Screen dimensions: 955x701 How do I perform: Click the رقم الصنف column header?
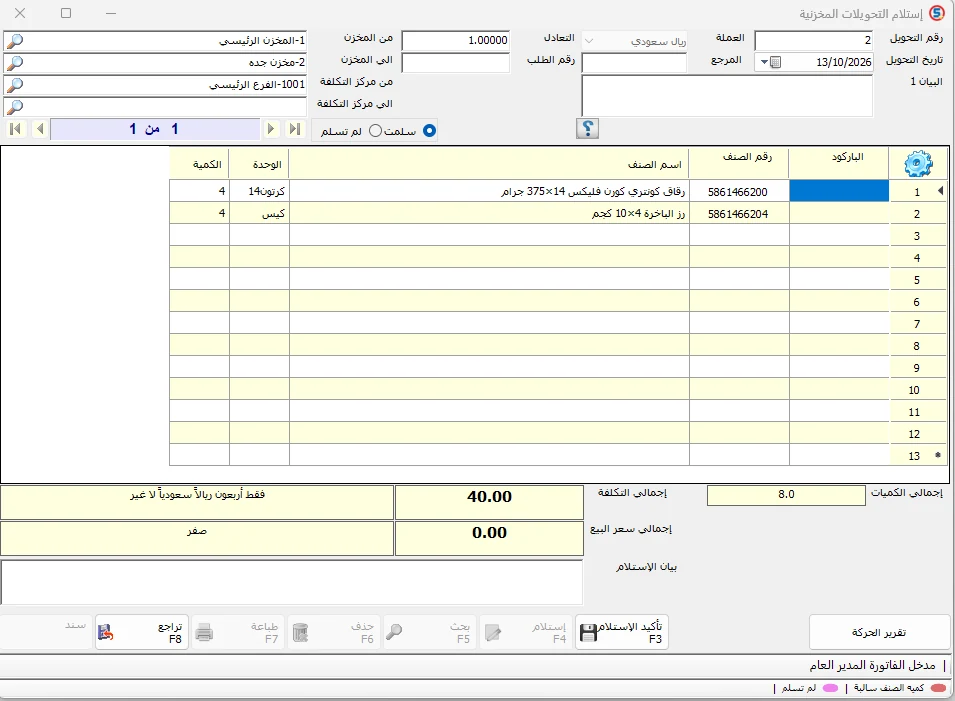739,163
